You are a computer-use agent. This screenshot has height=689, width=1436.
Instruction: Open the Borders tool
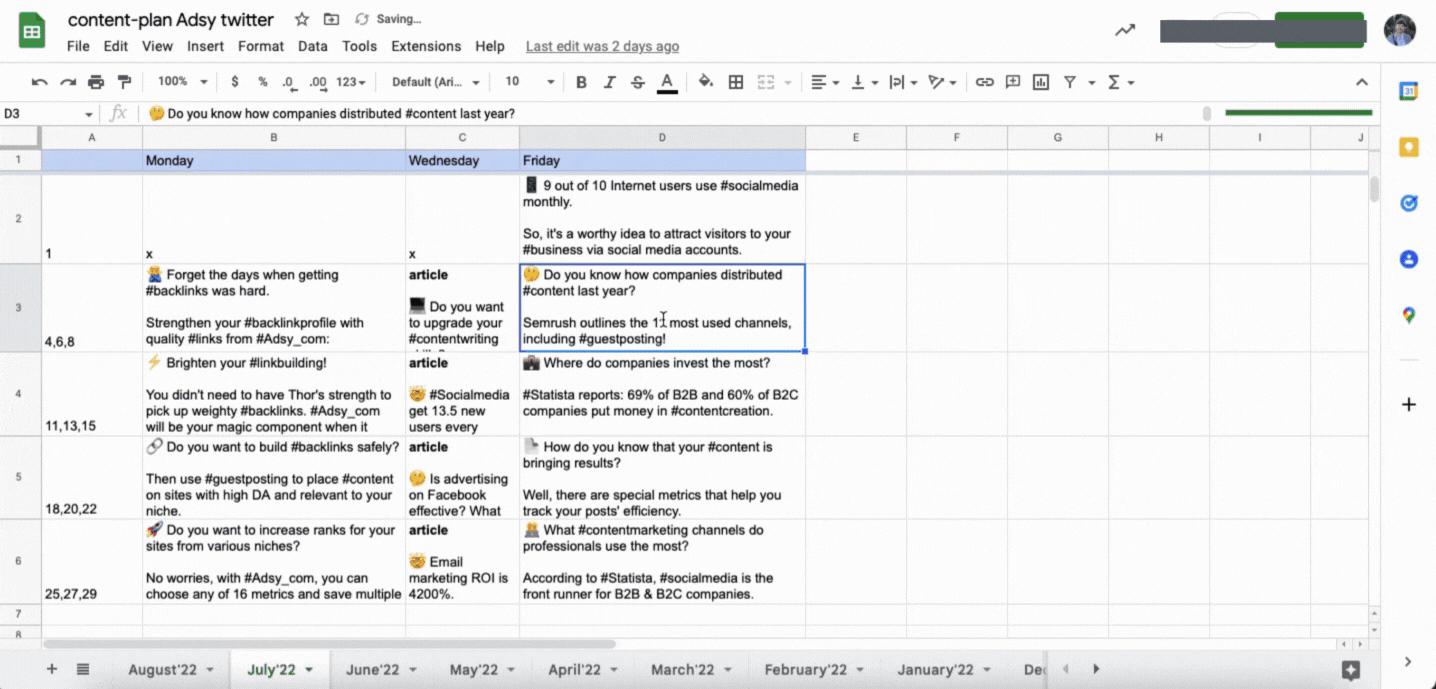coord(736,82)
